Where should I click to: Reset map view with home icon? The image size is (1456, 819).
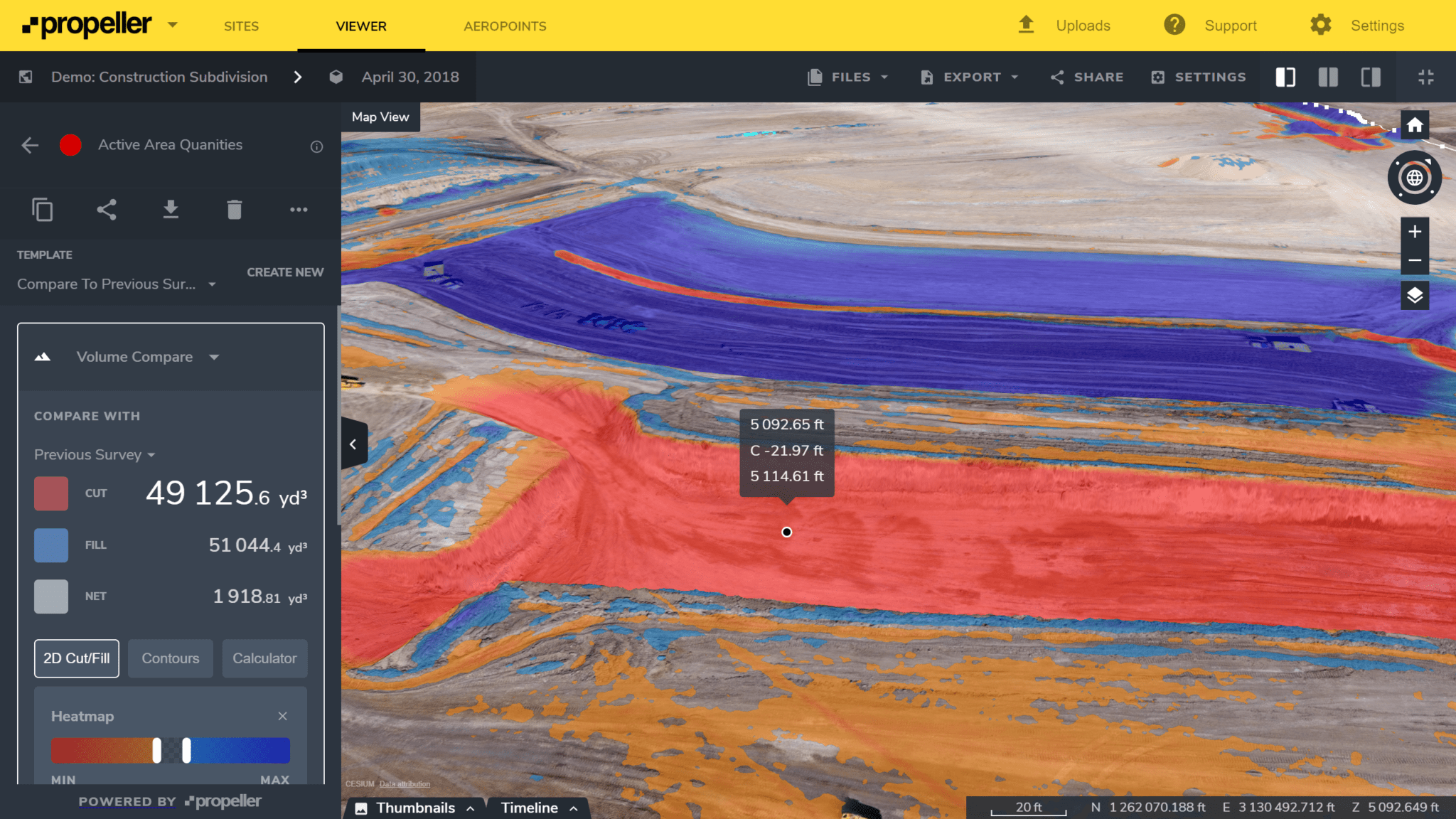pos(1415,125)
